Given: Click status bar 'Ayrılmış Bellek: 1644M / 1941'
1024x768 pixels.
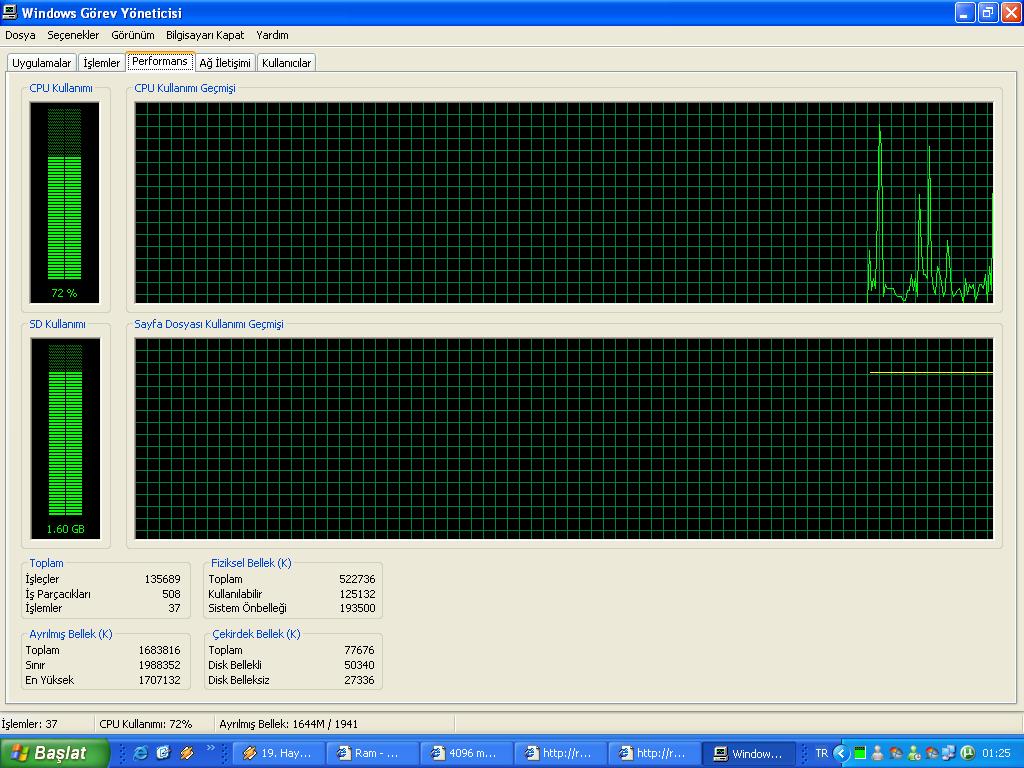Looking at the screenshot, I should click(289, 724).
